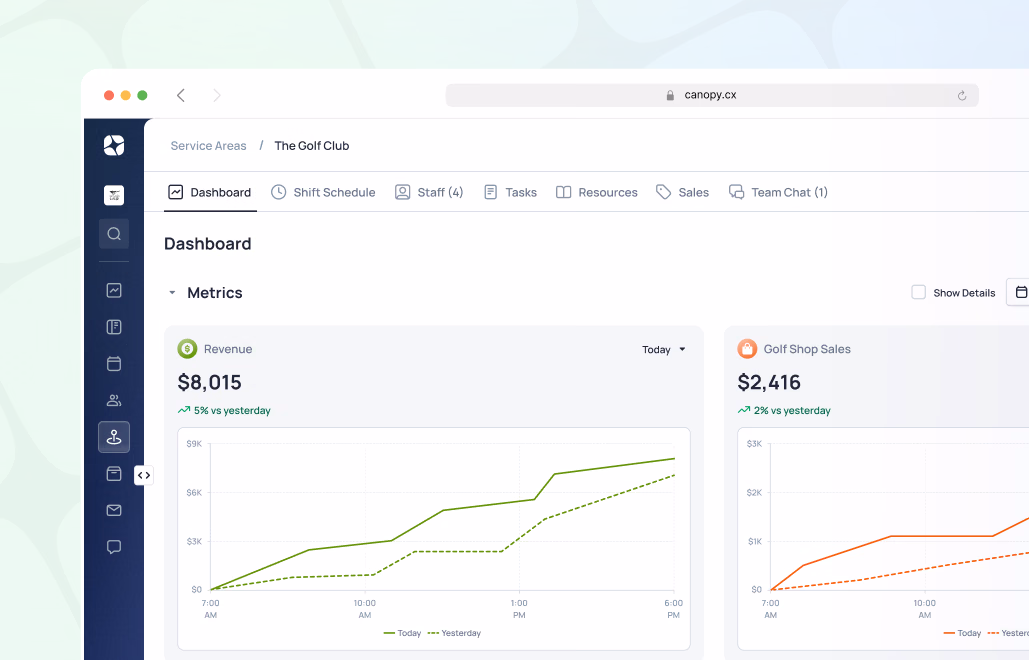Image resolution: width=1029 pixels, height=660 pixels.
Task: Select the Dashboard tab
Action: [210, 192]
